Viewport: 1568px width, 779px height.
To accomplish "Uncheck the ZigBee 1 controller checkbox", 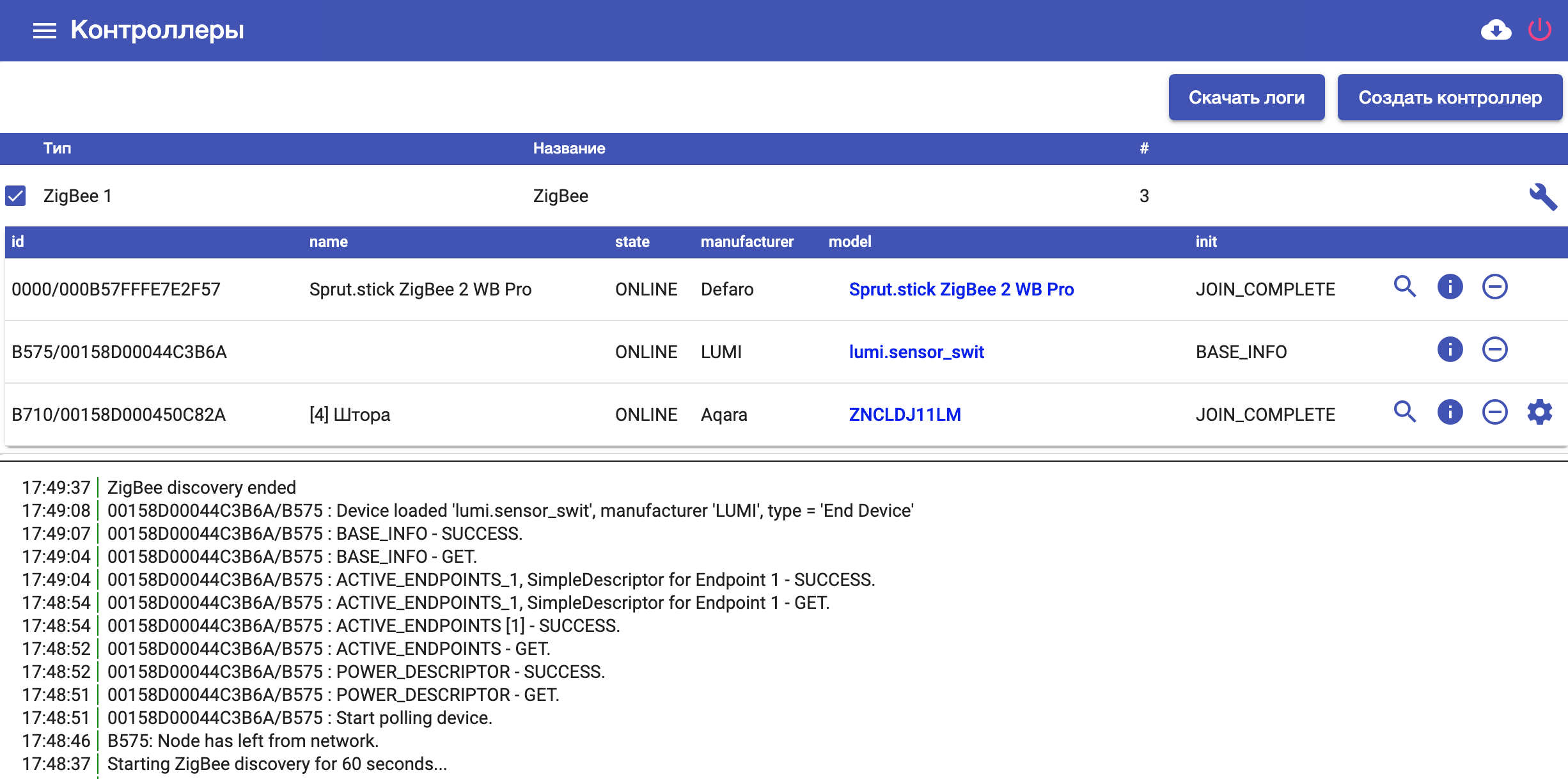I will pyautogui.click(x=15, y=196).
